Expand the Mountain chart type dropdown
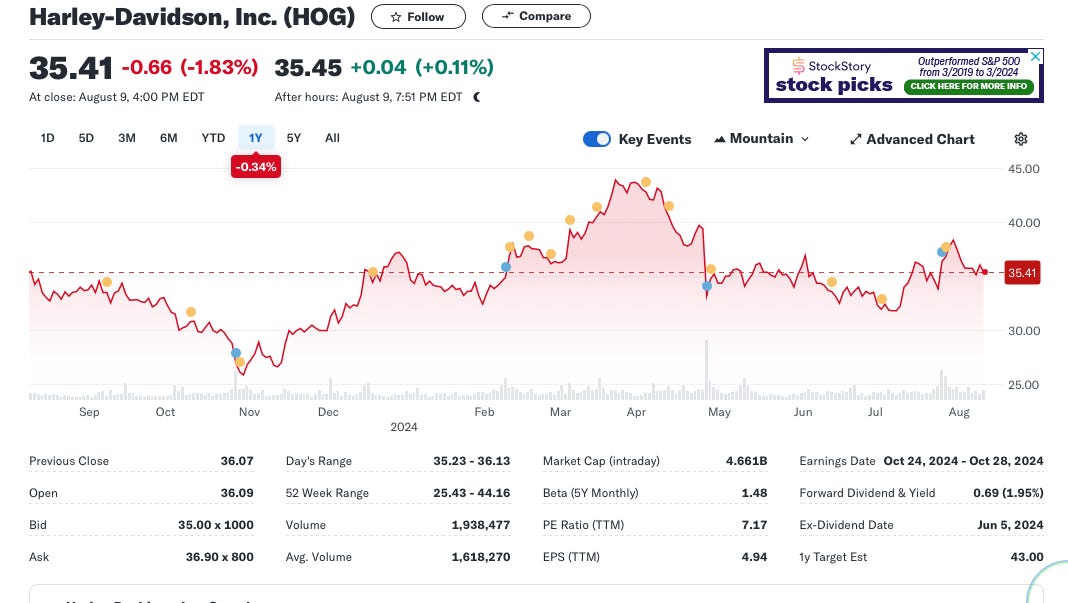 click(761, 139)
